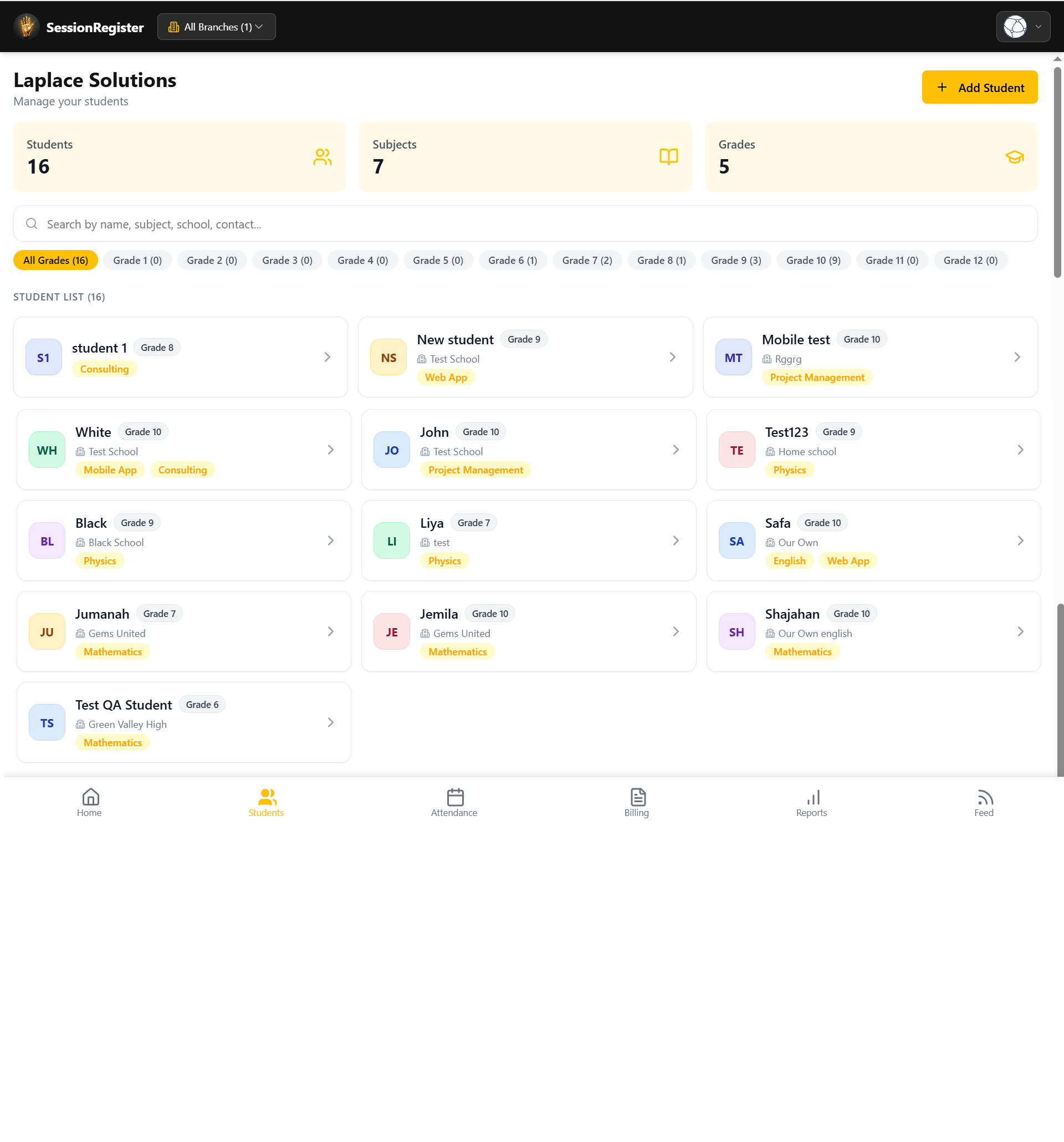Click the SA avatar for Safa
Viewport: 1064px width, 1142px height.
tap(736, 541)
